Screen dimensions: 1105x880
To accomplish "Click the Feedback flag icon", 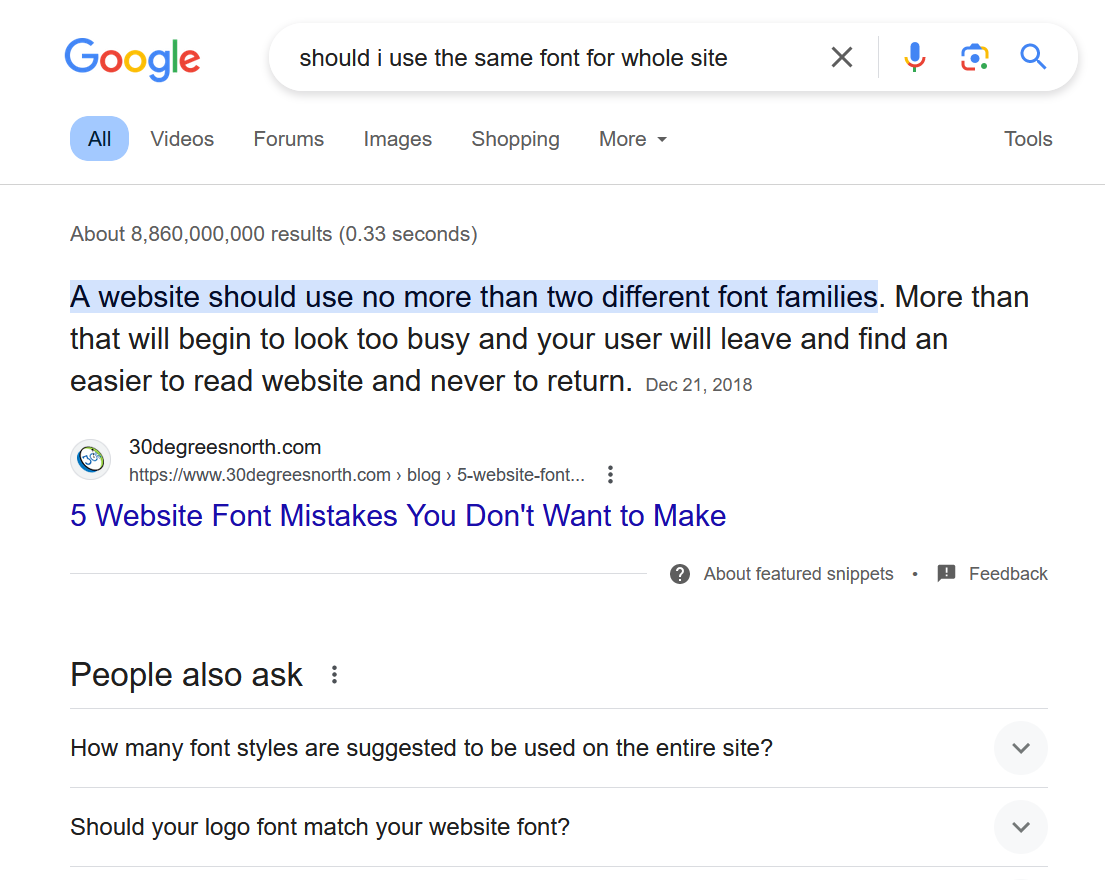I will click(946, 574).
